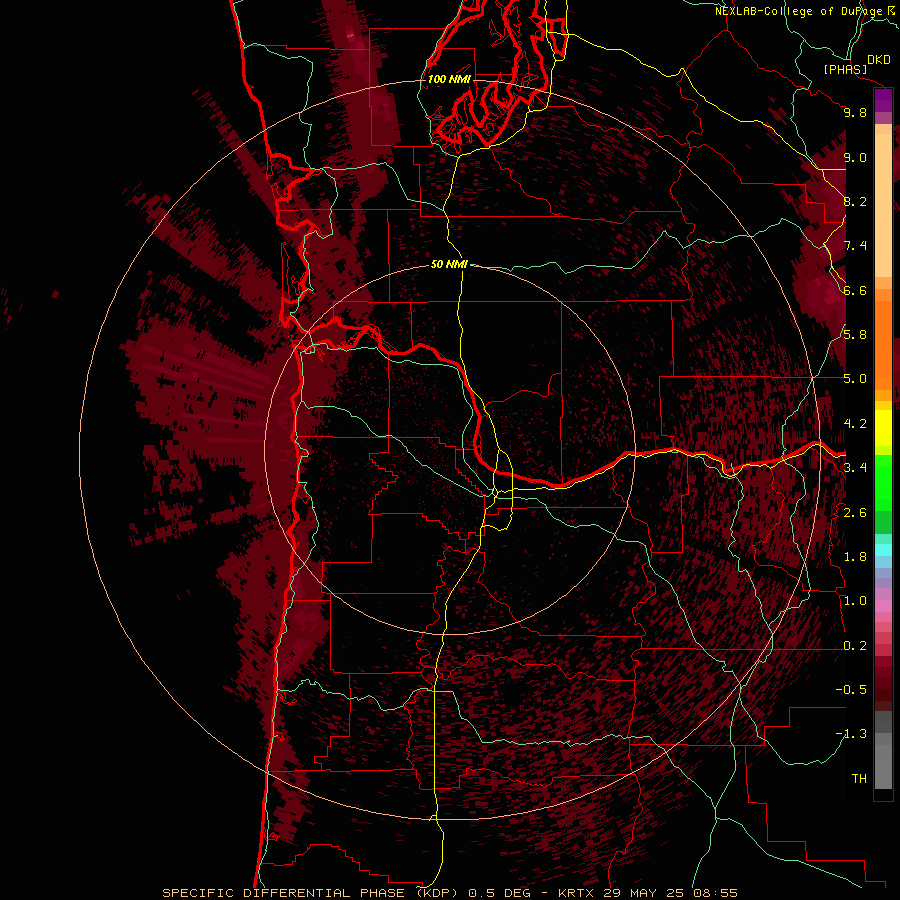The width and height of the screenshot is (900, 900).
Task: Click the SPECIFIC DIFFERENTIAL PHASE (KDP) caption text
Action: 310,893
